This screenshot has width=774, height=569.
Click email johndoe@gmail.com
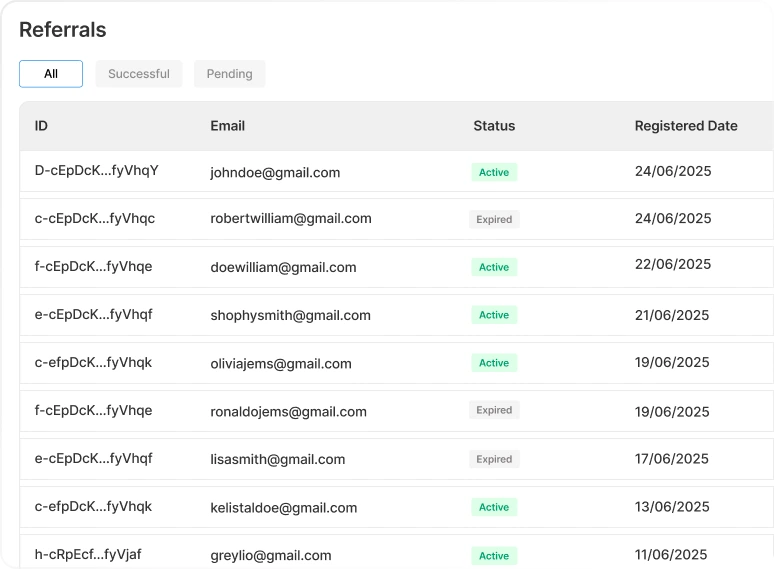[275, 173]
